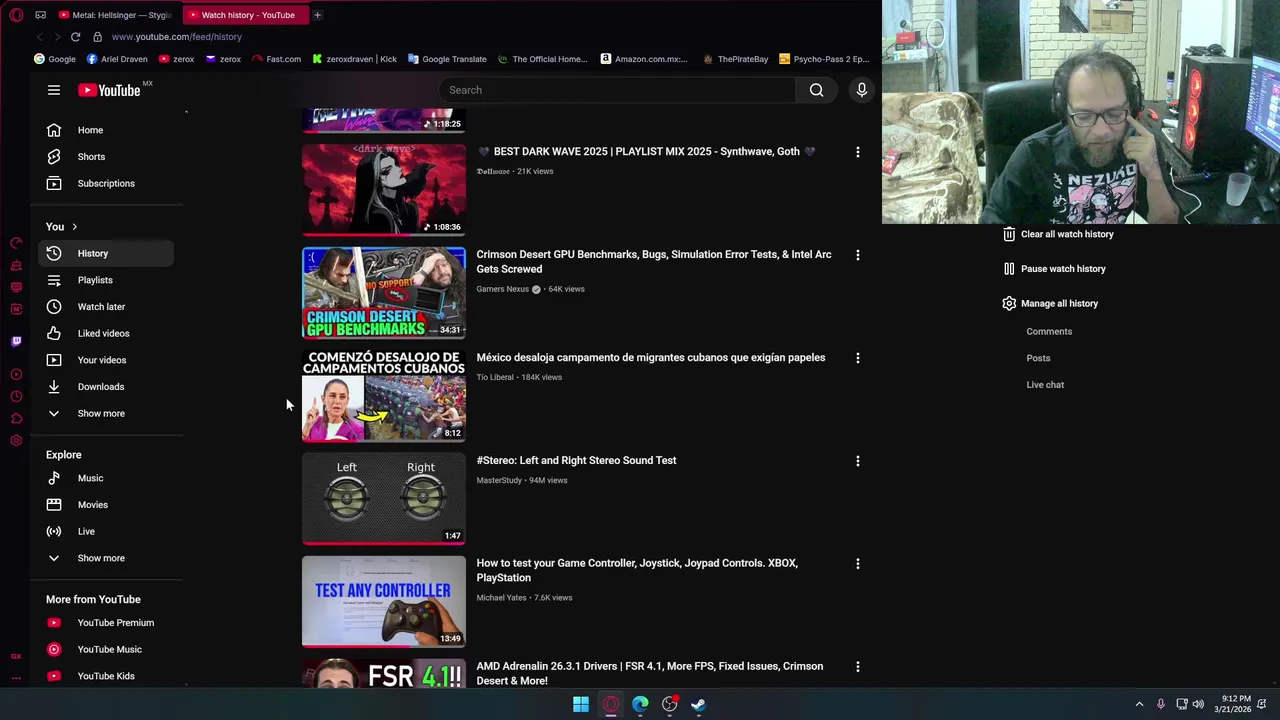Click the address bar URL
Screen dimensions: 1280x720
(177, 37)
